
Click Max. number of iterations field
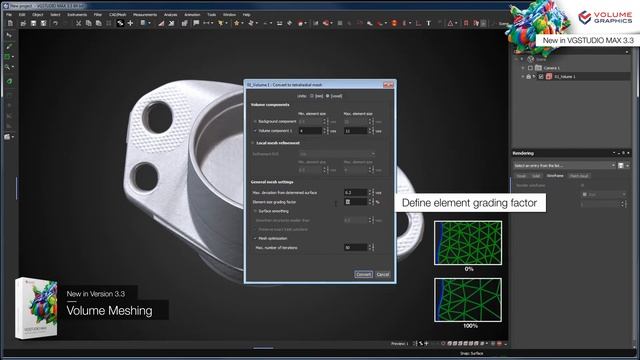pos(356,248)
